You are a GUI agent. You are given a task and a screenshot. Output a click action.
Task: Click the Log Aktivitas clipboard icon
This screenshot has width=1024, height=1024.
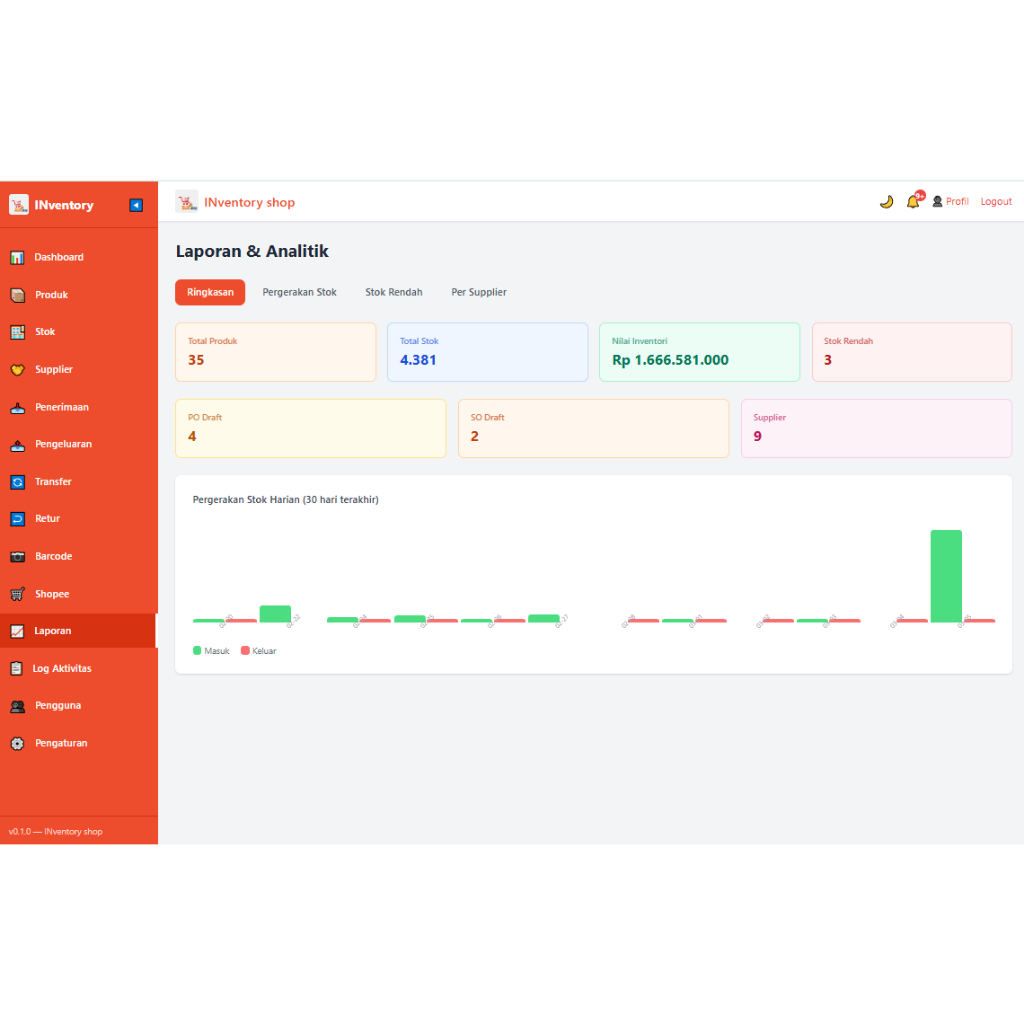click(x=16, y=669)
